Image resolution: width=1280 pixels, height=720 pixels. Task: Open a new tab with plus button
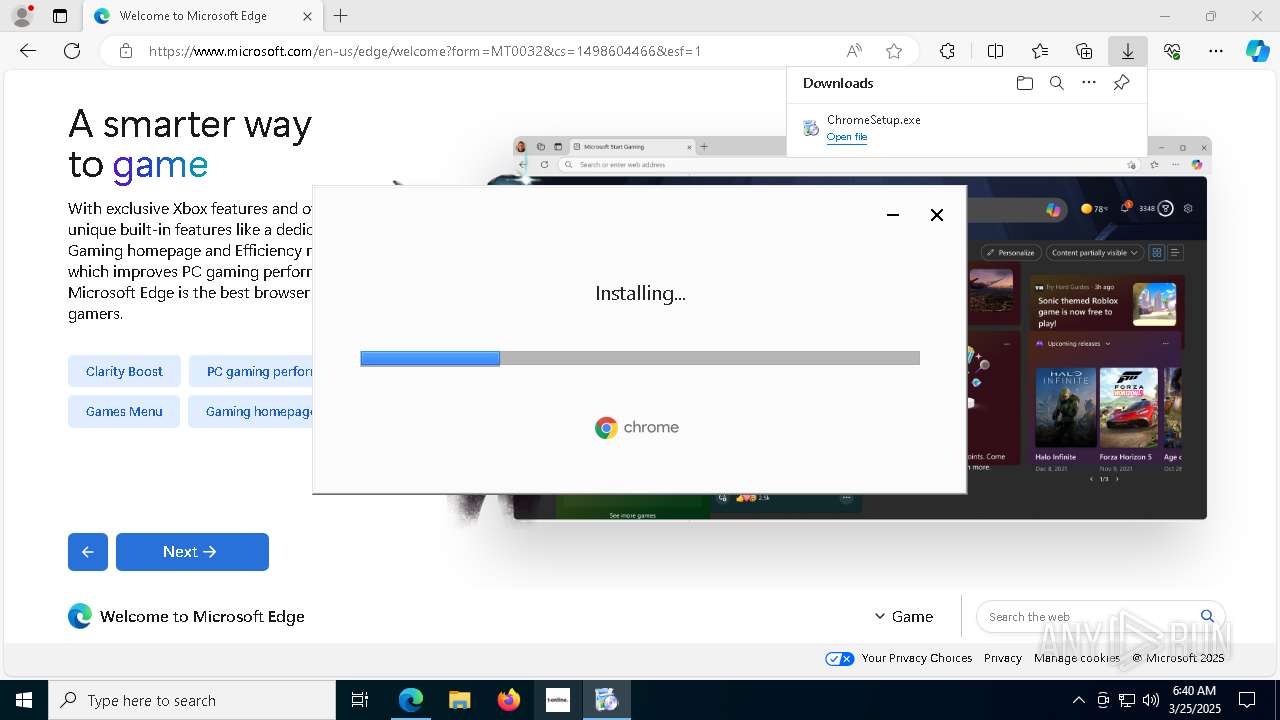click(x=341, y=16)
